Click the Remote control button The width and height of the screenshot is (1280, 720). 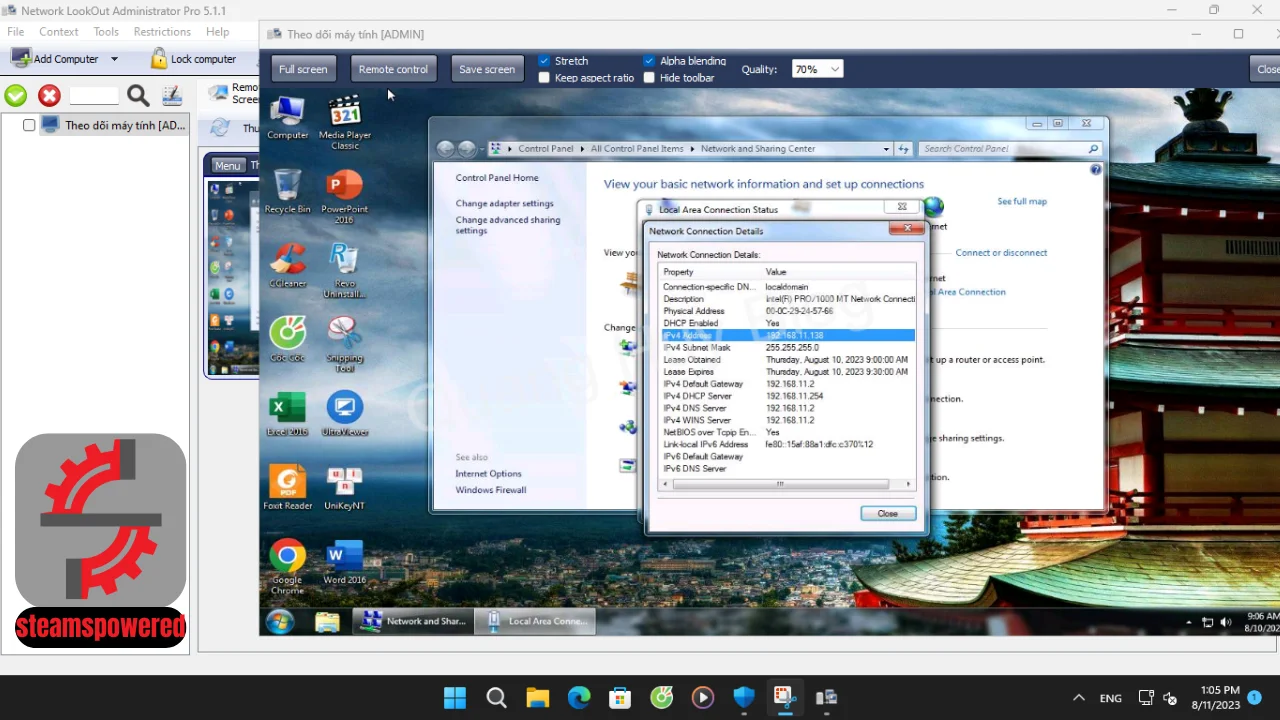(x=393, y=69)
